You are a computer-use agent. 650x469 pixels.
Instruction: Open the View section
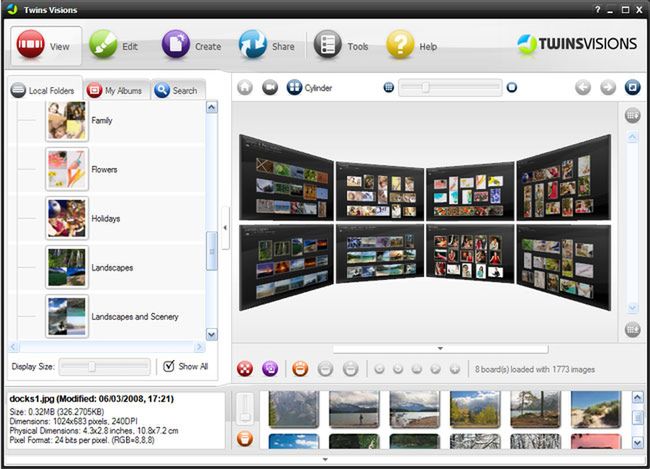click(x=46, y=46)
